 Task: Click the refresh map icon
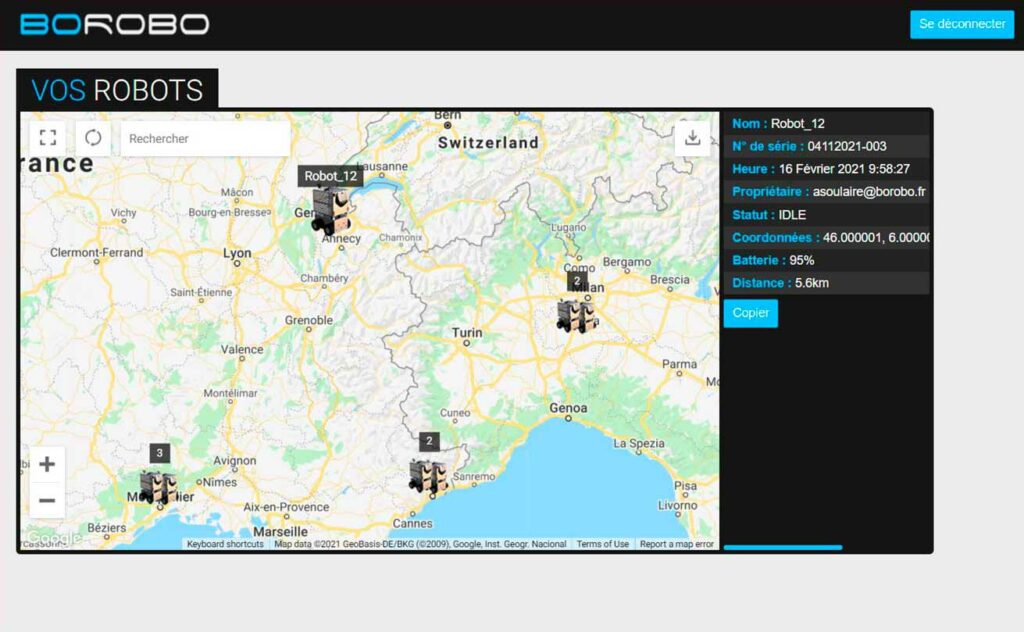(93, 138)
